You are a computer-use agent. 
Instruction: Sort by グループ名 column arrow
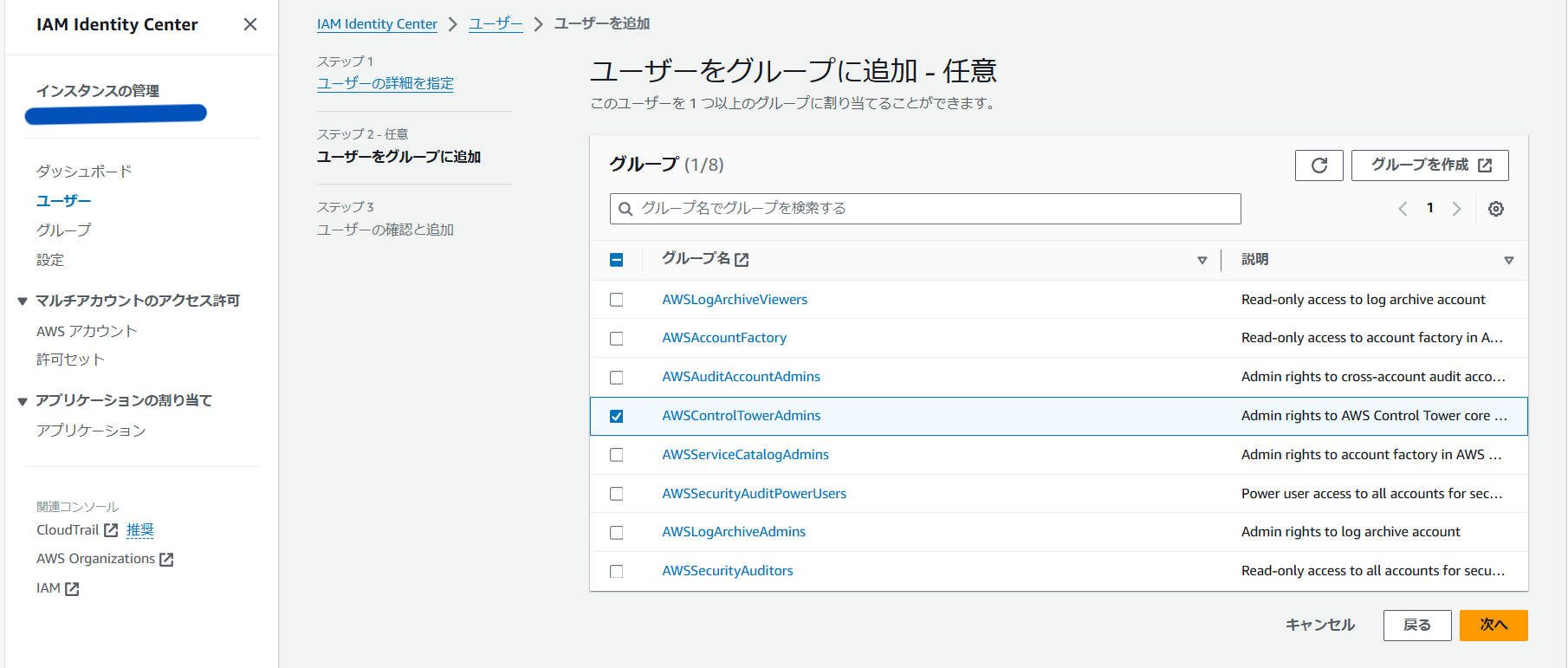(1202, 261)
